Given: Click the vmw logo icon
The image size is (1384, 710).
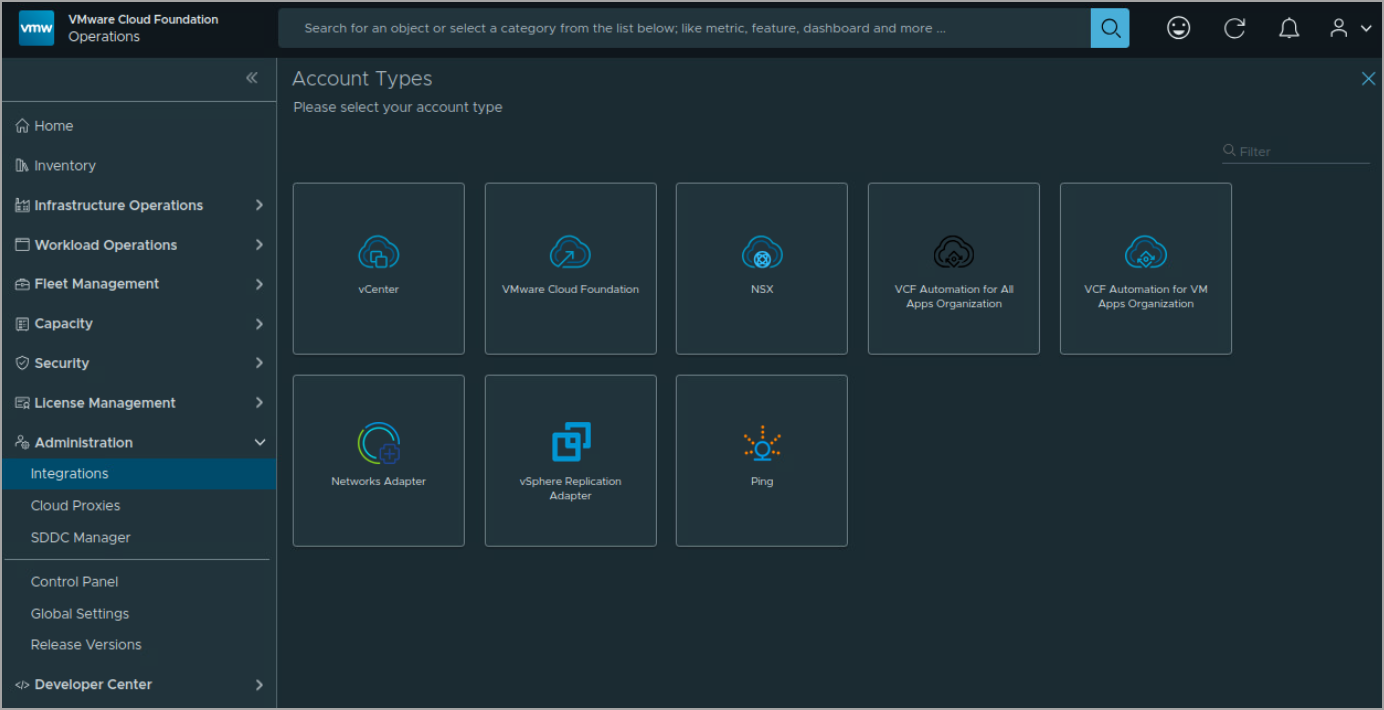Looking at the screenshot, I should click(37, 28).
